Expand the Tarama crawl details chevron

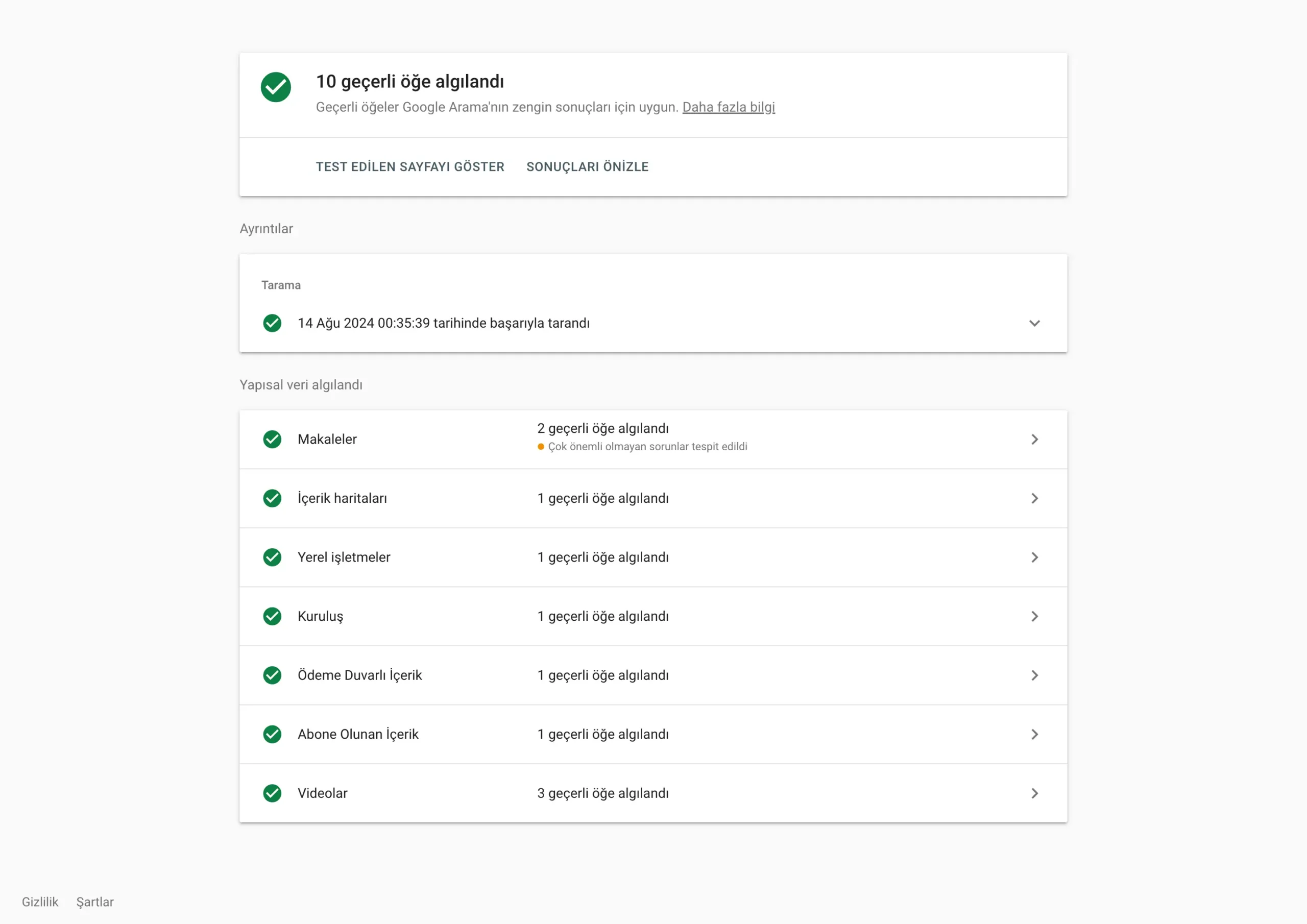(x=1034, y=323)
